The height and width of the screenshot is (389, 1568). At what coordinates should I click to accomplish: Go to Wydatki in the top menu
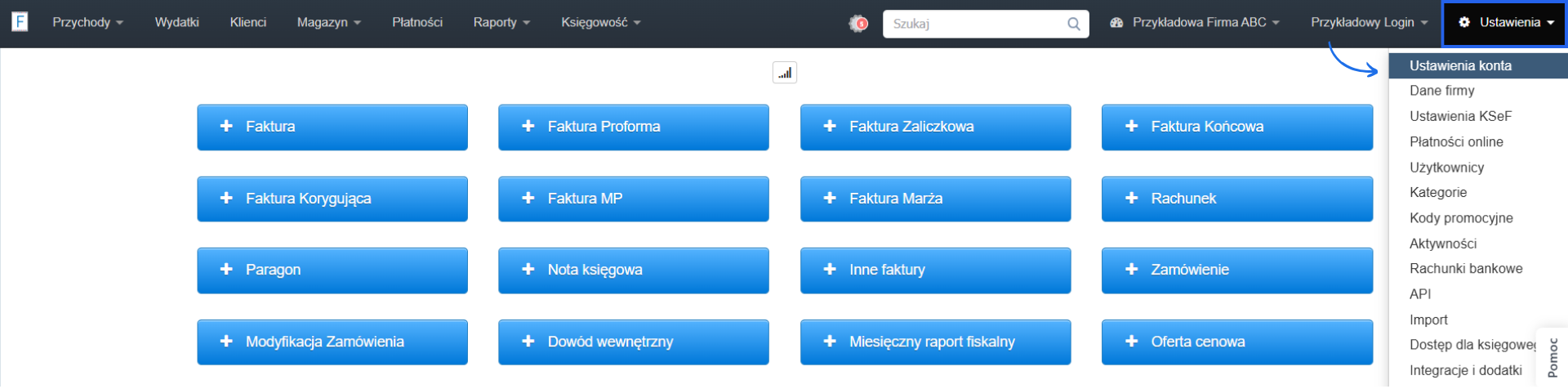point(177,22)
